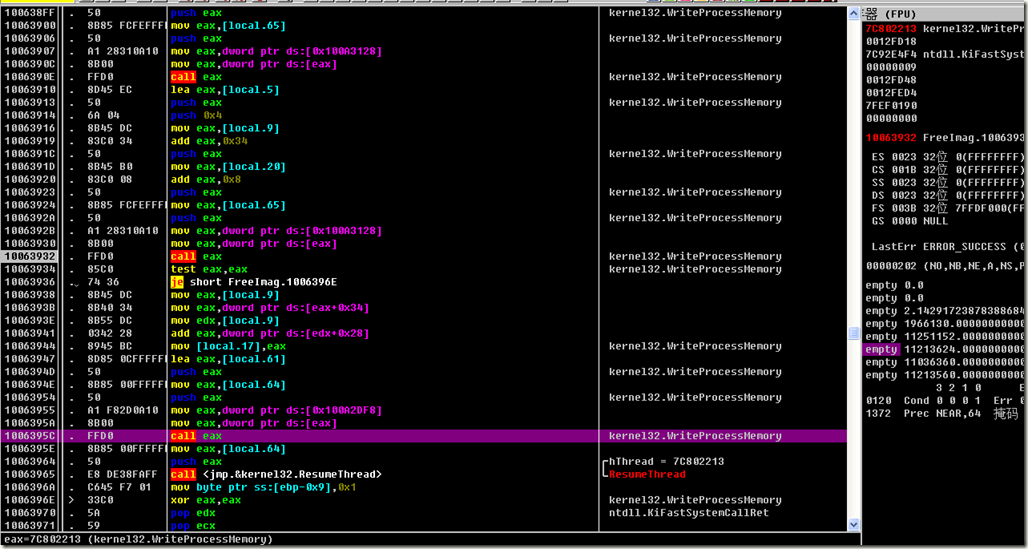Screen dimensions: 1028x549
Task: Select the 'add eax,0x8' instruction
Action: tap(206, 180)
